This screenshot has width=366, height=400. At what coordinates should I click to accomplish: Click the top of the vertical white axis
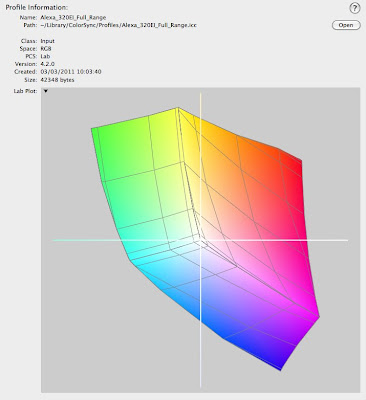pos(200,95)
